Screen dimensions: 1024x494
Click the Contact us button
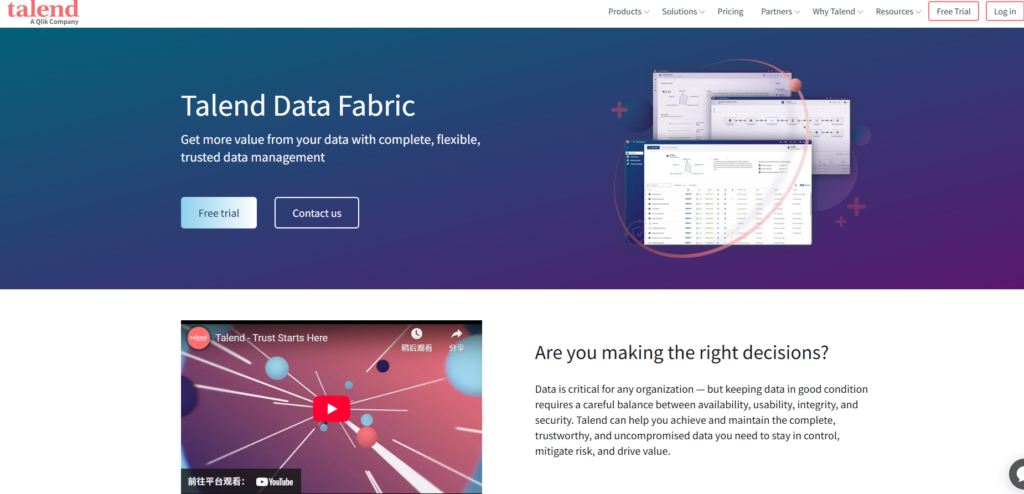(x=316, y=213)
